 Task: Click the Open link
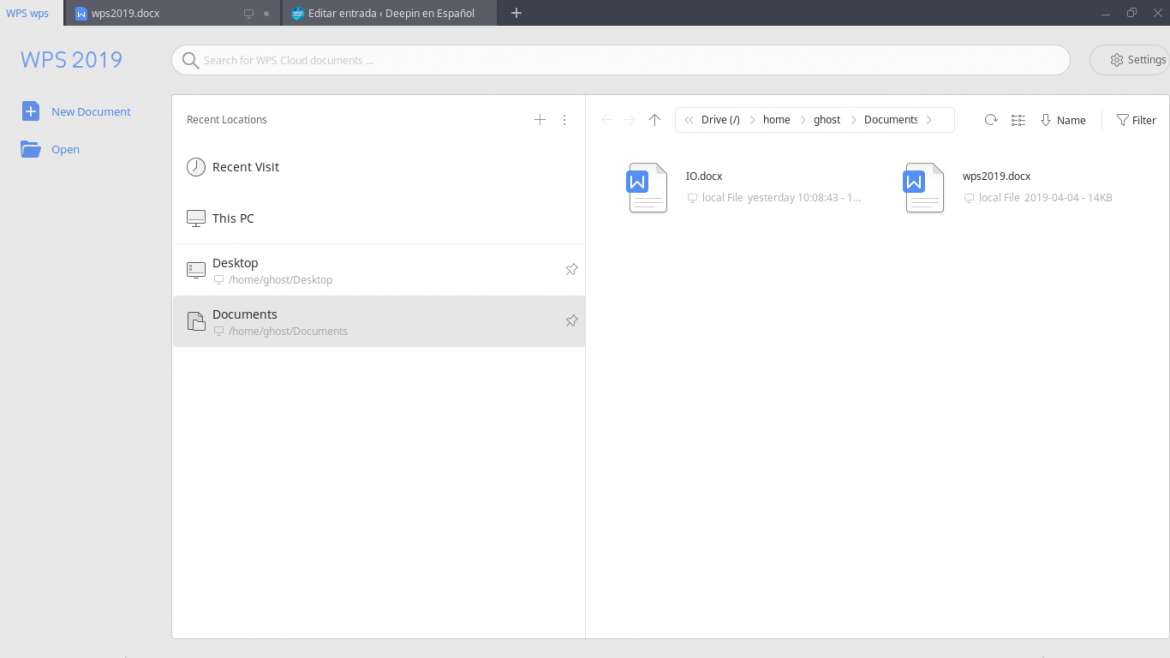[x=66, y=149]
